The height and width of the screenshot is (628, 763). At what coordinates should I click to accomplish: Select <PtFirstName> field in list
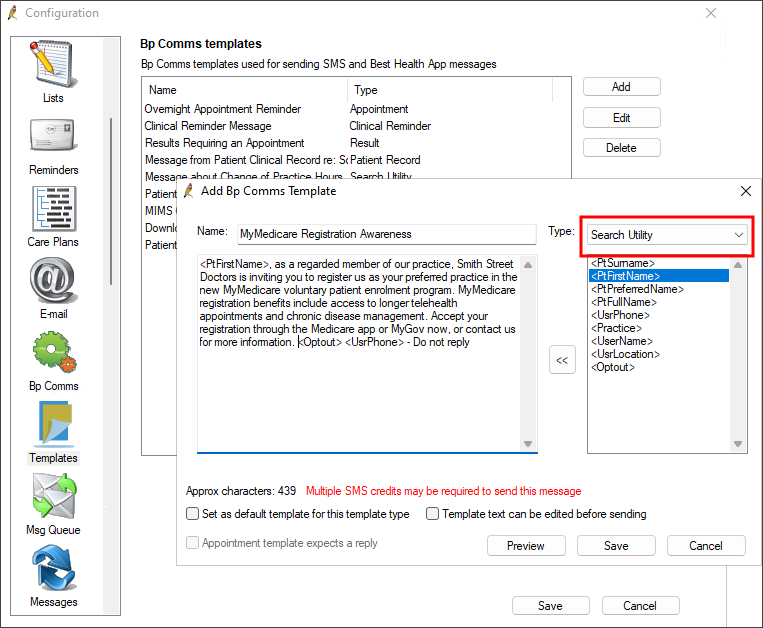pyautogui.click(x=659, y=276)
